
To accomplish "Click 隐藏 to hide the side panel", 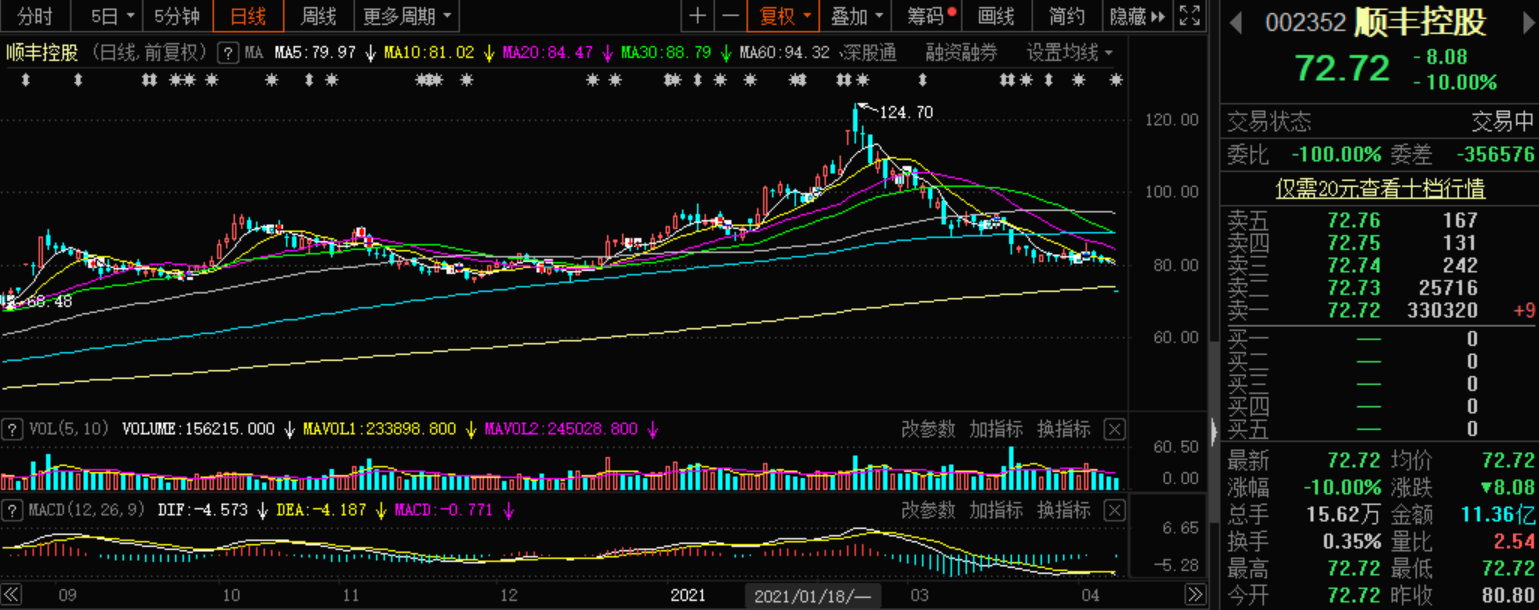I will coord(1137,16).
